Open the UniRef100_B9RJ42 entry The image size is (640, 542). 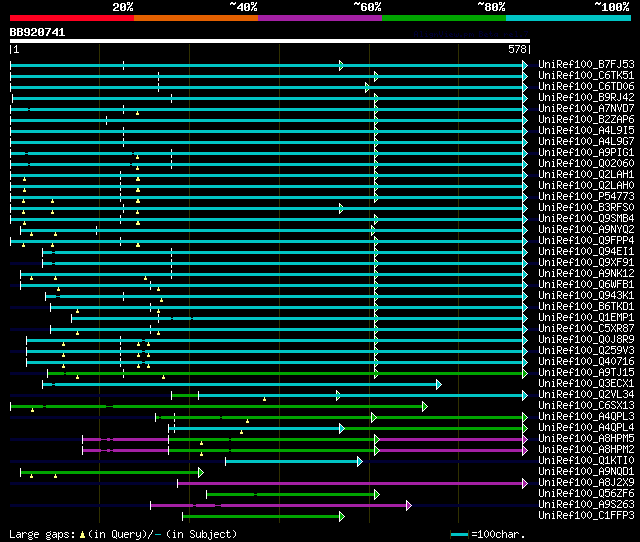tap(586, 98)
